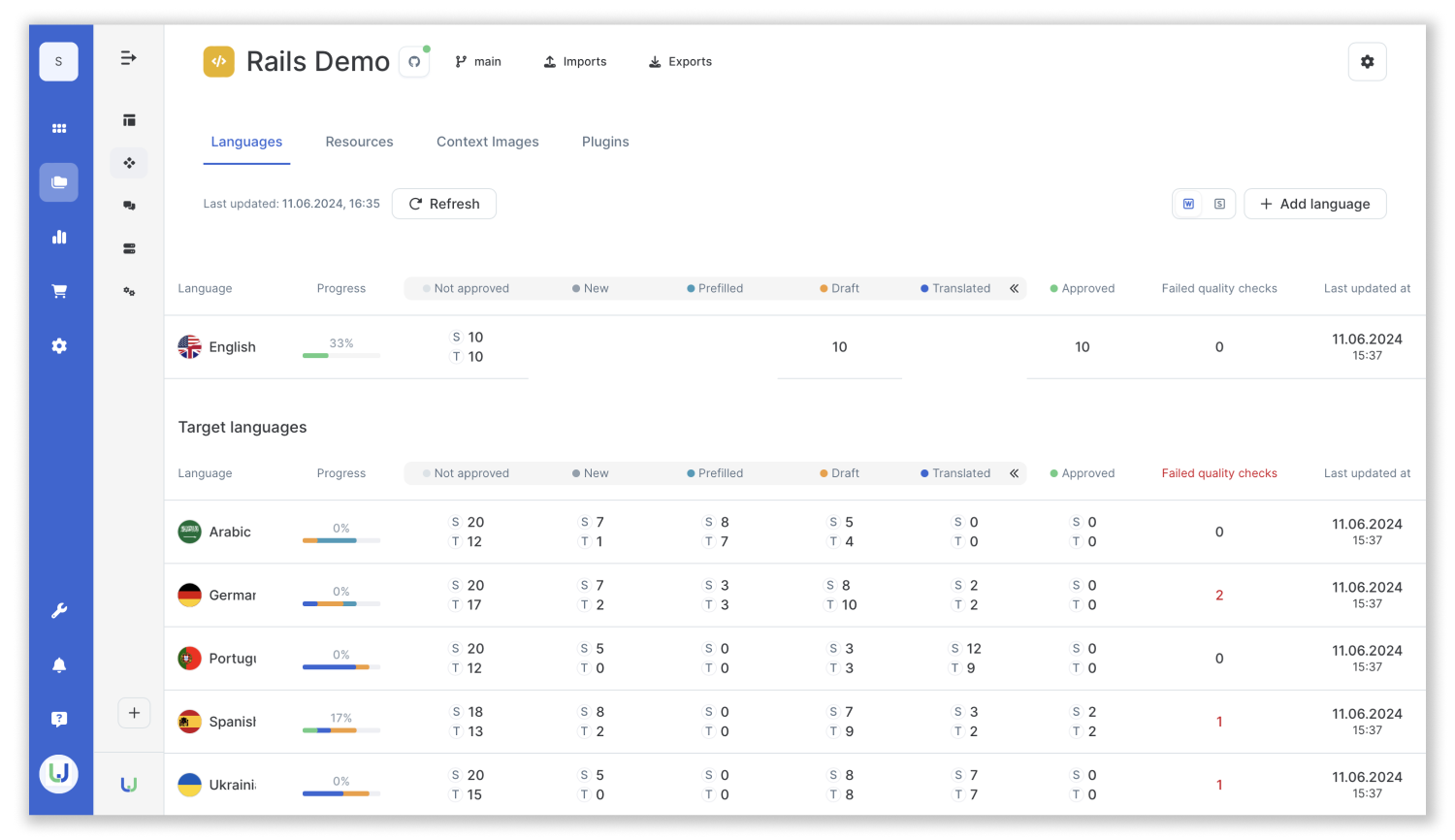Click the Refresh button
The height and width of the screenshot is (840, 1455).
click(x=444, y=204)
